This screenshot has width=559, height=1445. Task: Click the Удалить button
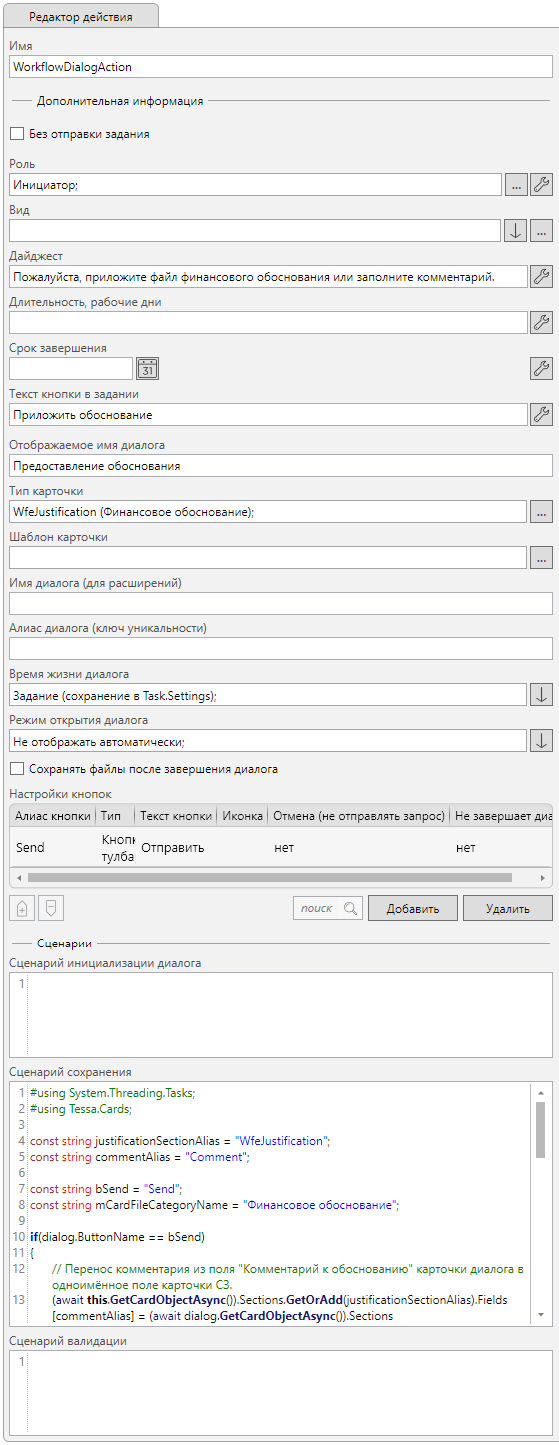pos(508,908)
